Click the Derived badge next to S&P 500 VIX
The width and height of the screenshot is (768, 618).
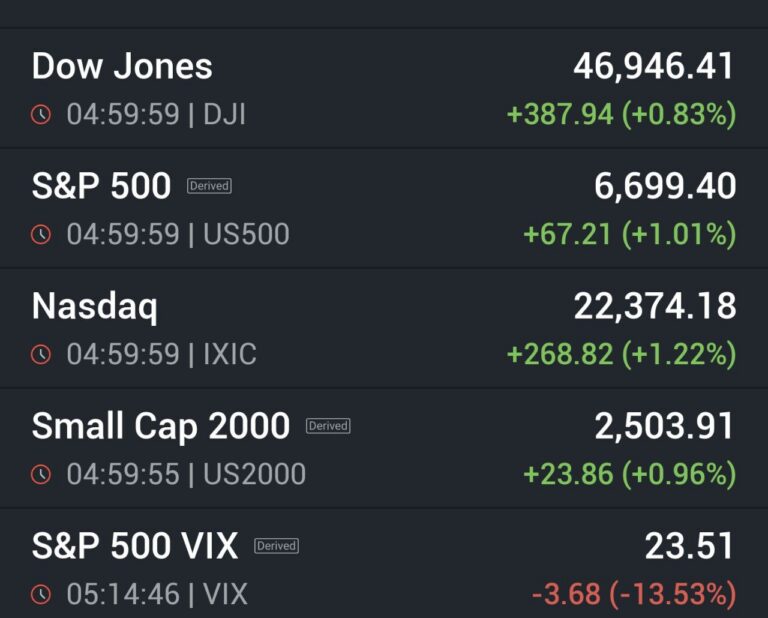pyautogui.click(x=276, y=546)
